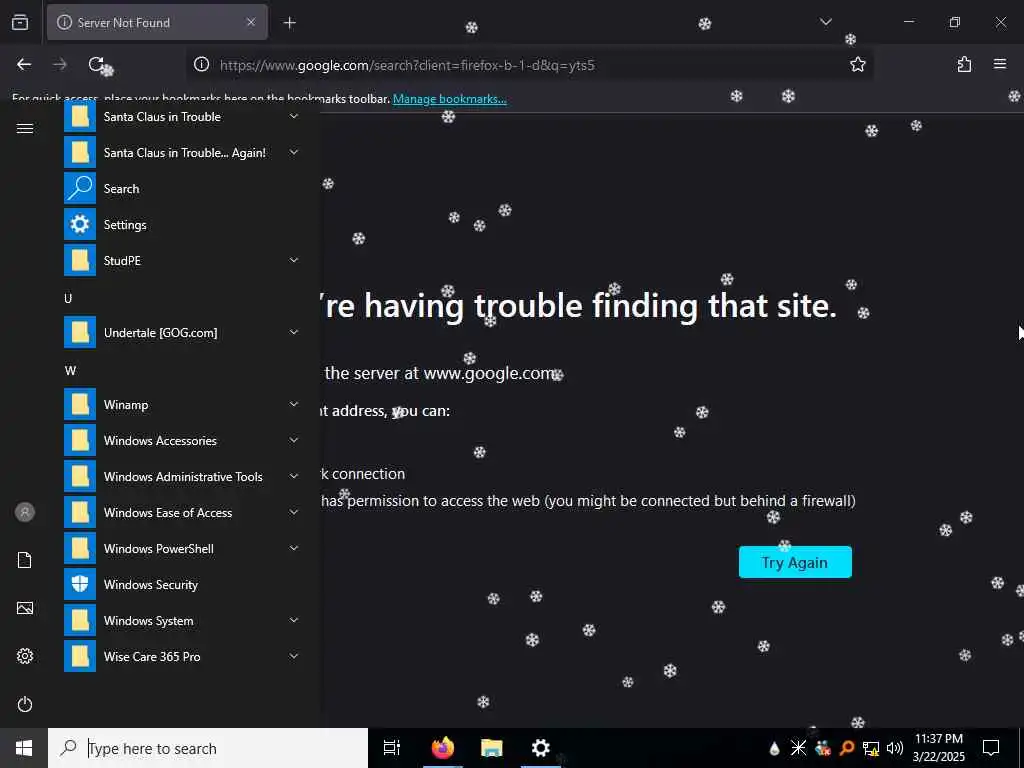Viewport: 1024px width, 768px height.
Task: Open the Firefox extensions puzzle icon
Action: (x=964, y=64)
